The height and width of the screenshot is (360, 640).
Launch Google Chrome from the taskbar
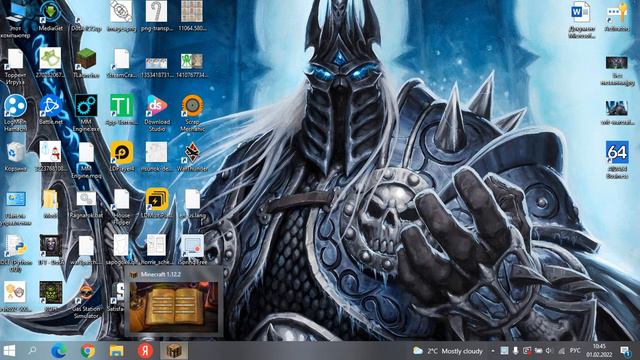click(x=87, y=351)
